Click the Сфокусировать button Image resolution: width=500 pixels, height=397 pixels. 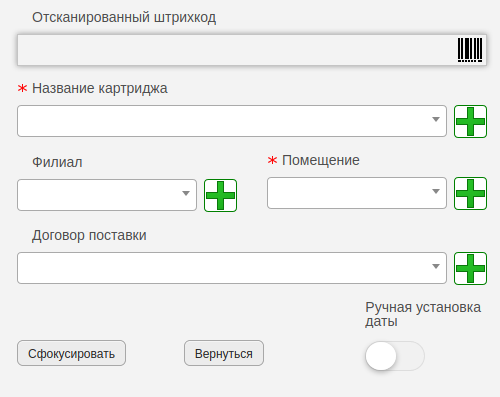pos(71,353)
